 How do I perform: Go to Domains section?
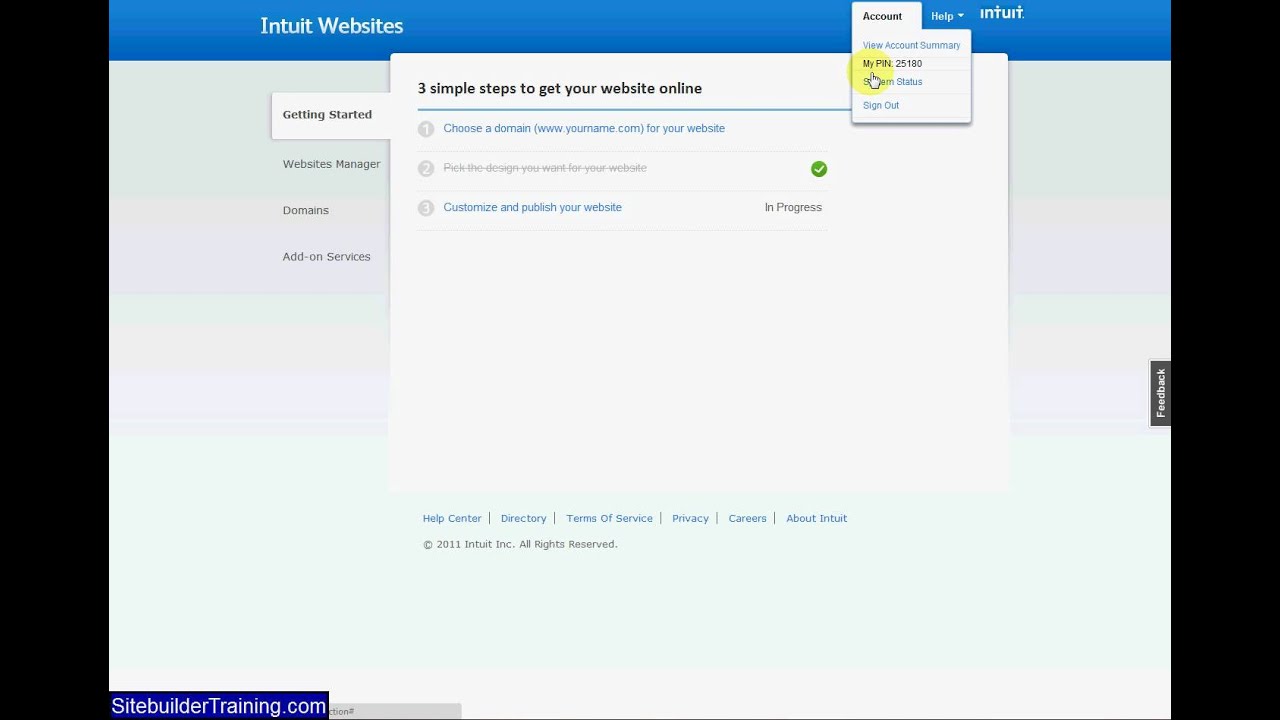(x=305, y=210)
